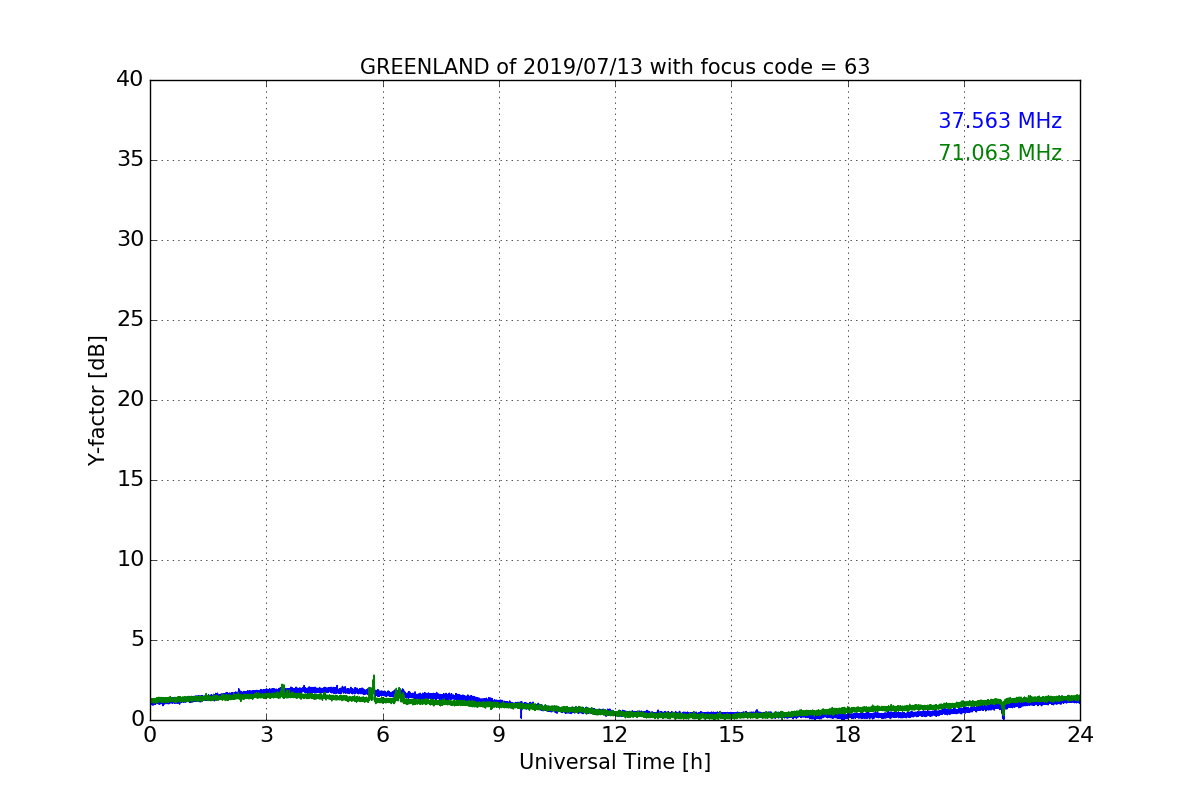The height and width of the screenshot is (800, 1200).
Task: Click the x-axis tick label 12
Action: pos(615,735)
